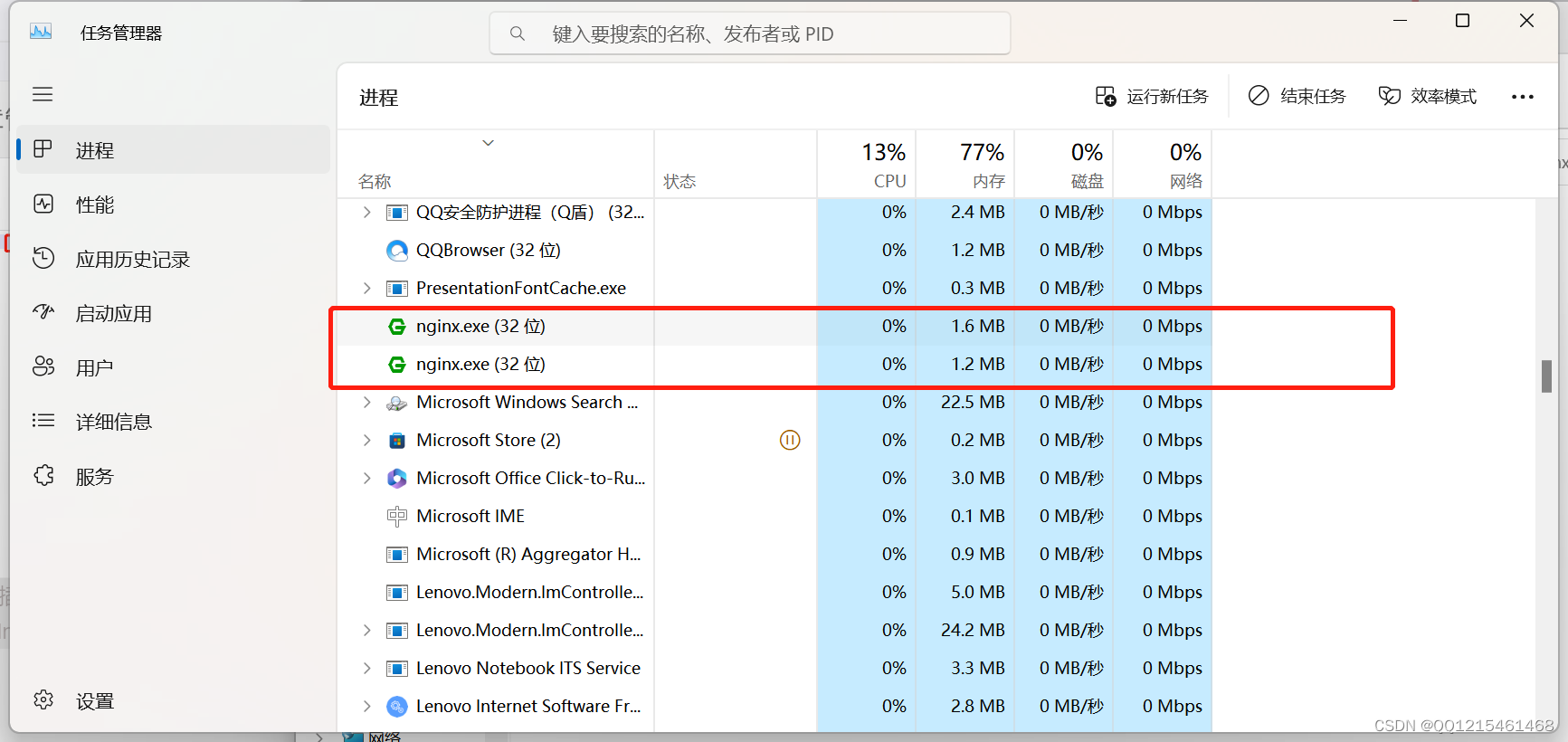Open 设置 at sidebar bottom
Image resolution: width=1568 pixels, height=742 pixels.
pos(173,699)
